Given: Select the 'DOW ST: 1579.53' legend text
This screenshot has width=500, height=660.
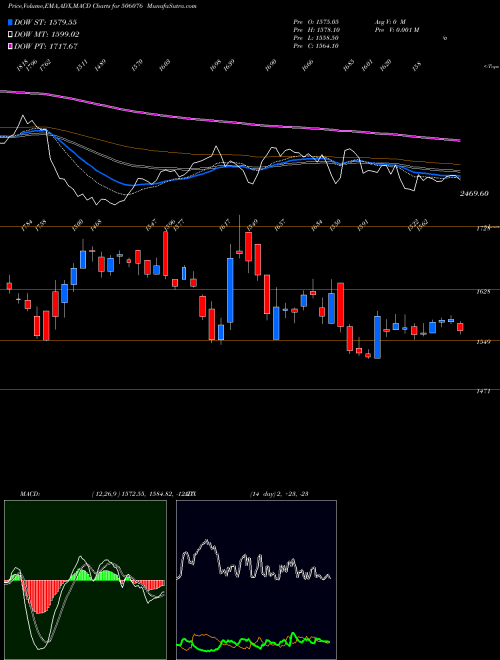Looking at the screenshot, I should pyautogui.click(x=45, y=22).
